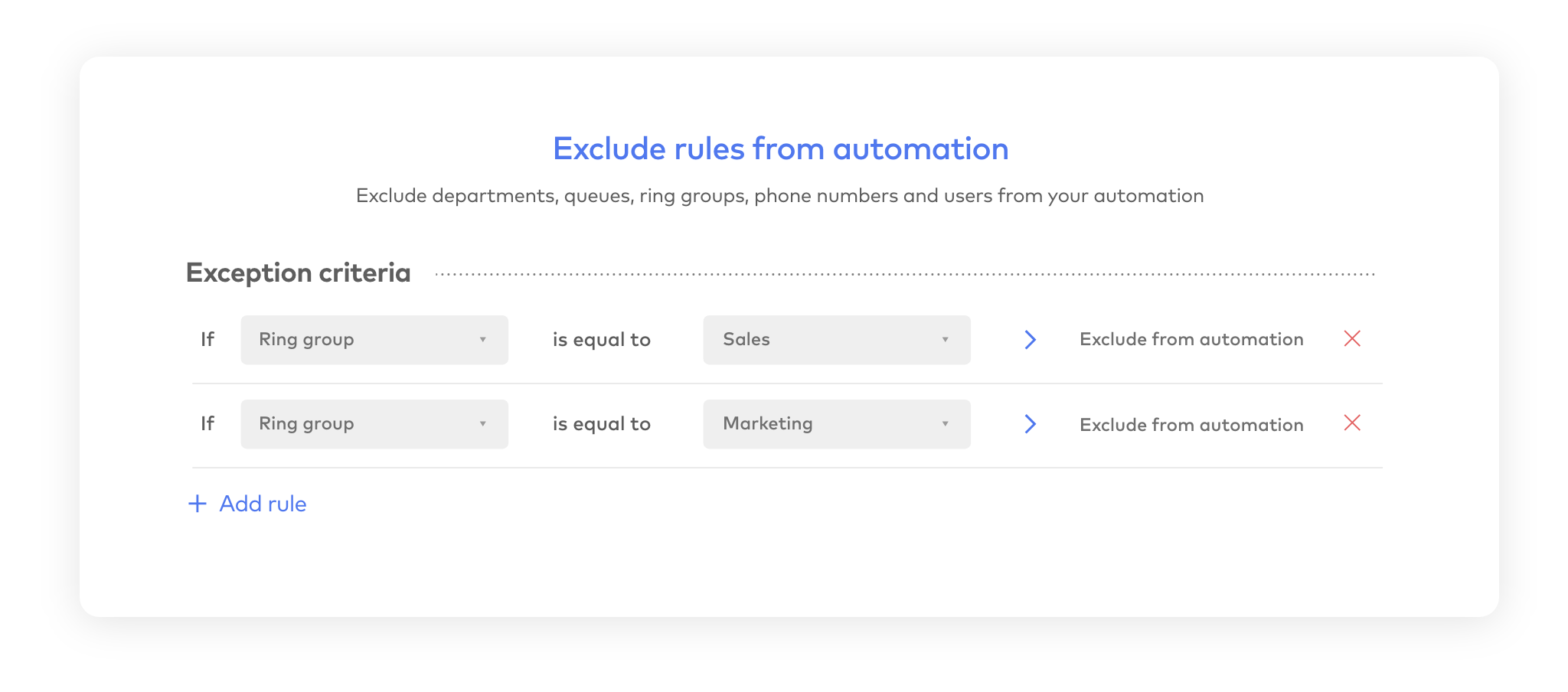Click caret of first row's Ring group field
The image size is (1568, 692).
click(482, 340)
